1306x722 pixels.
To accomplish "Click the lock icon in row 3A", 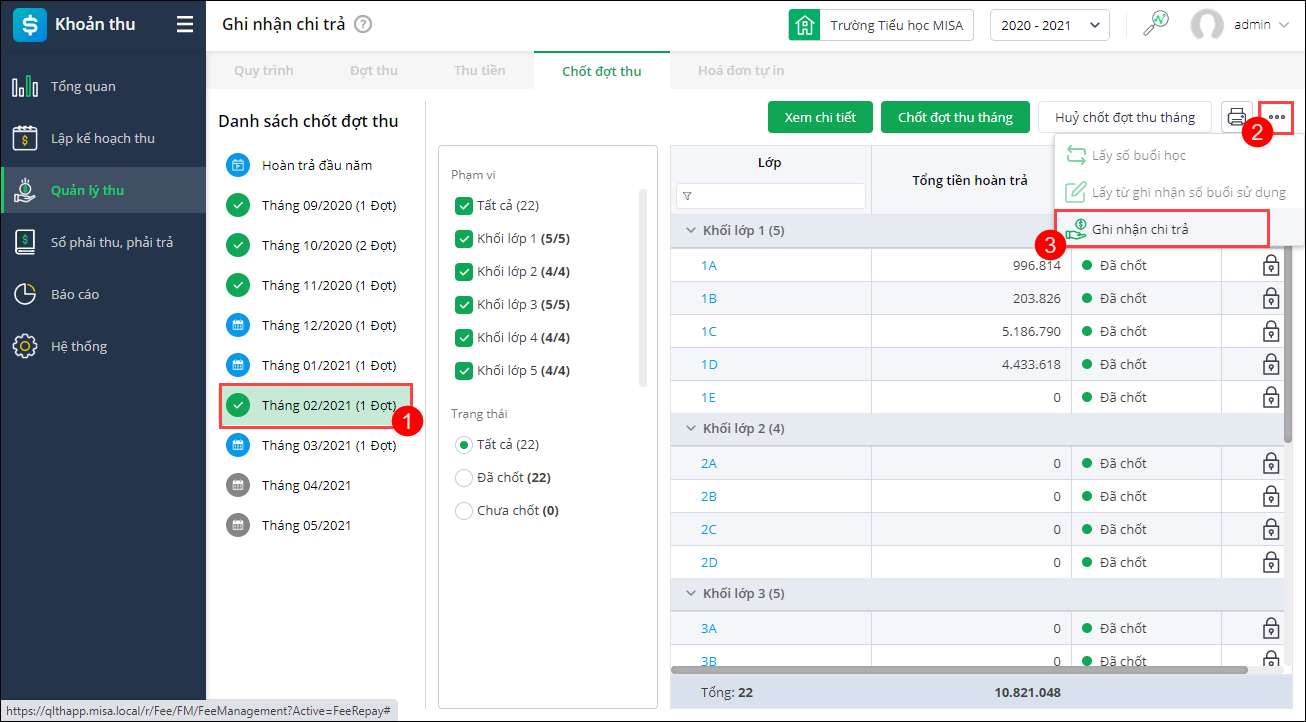I will coord(1271,628).
